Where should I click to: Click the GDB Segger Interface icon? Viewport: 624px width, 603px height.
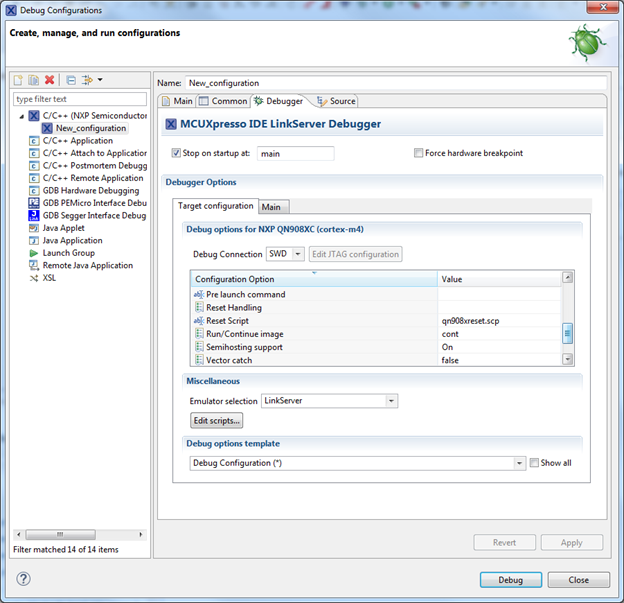point(34,215)
